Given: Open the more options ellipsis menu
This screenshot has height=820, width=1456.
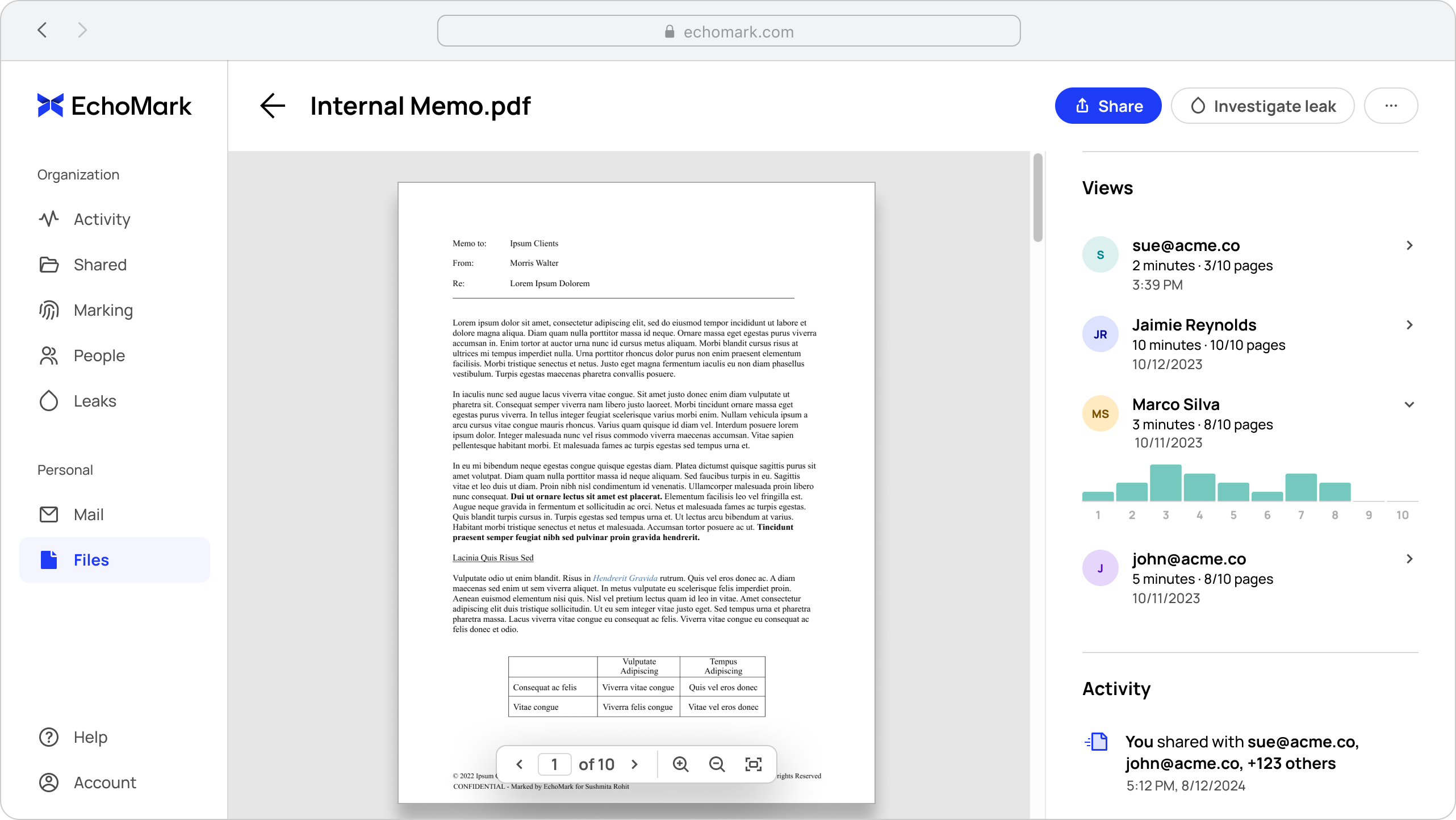Looking at the screenshot, I should click(x=1391, y=106).
